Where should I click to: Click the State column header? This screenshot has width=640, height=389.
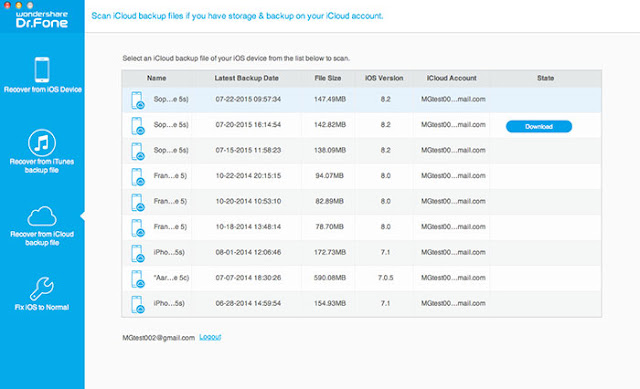545,78
